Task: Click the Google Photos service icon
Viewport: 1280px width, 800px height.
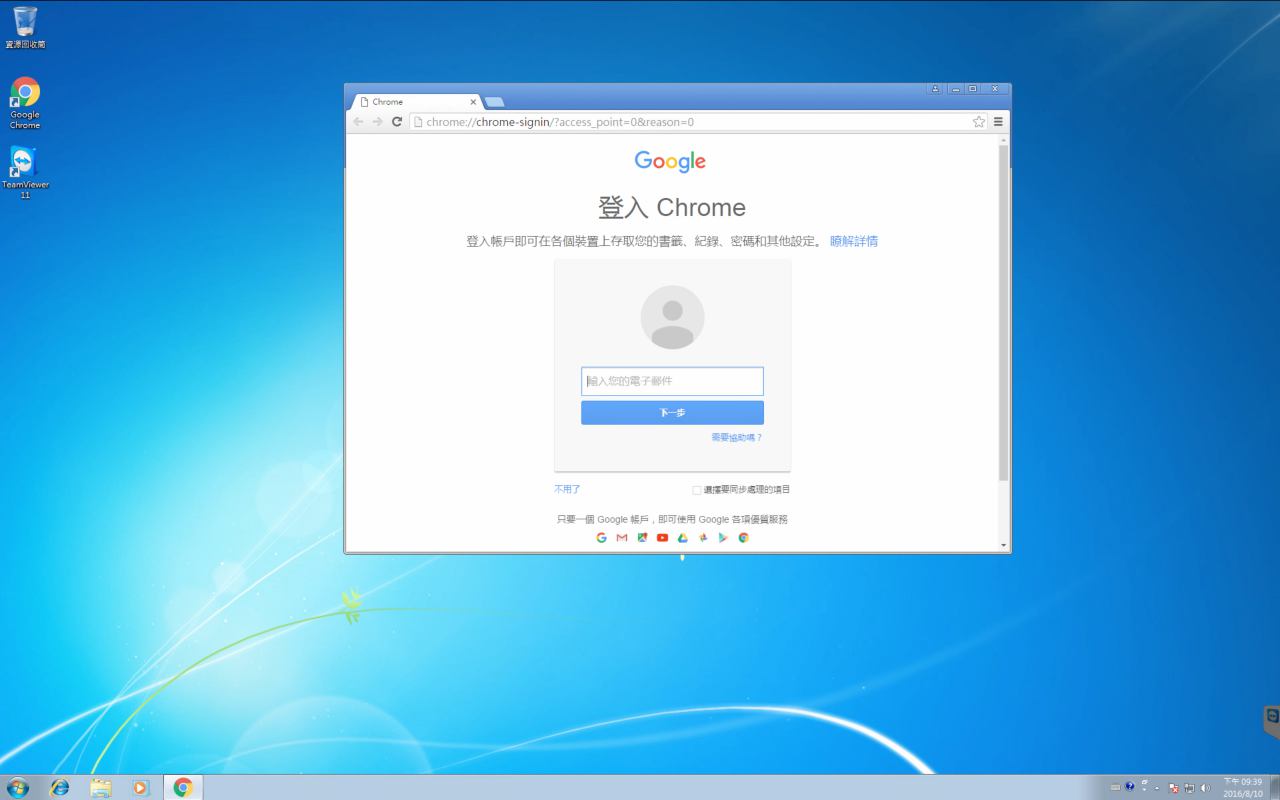Action: pyautogui.click(x=703, y=538)
